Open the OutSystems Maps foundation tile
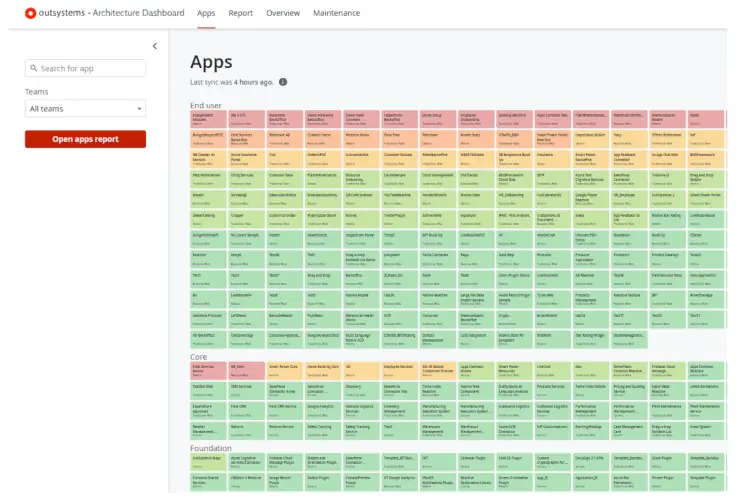This screenshot has width=750, height=502. click(x=208, y=462)
